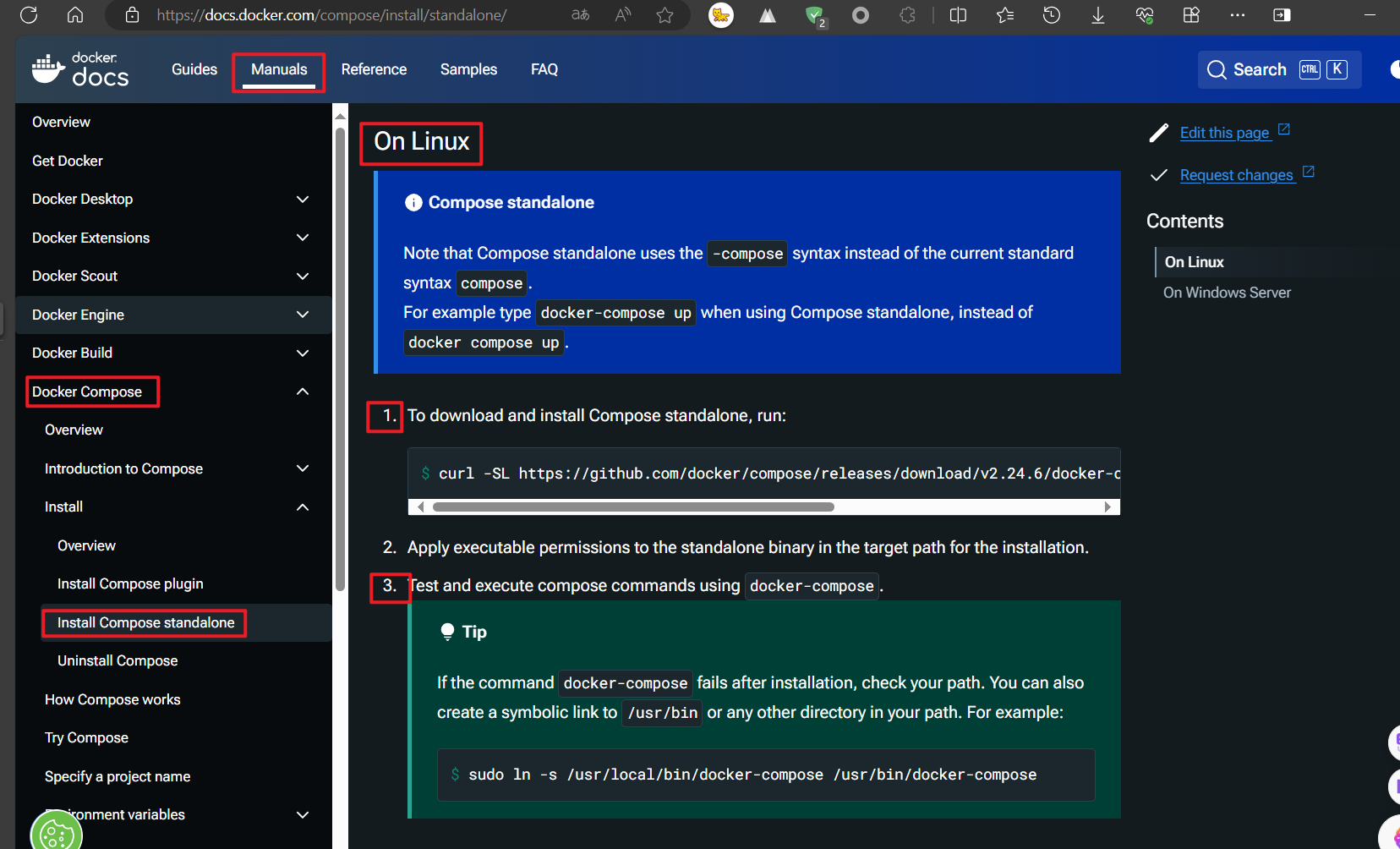Screen dimensions: 1400x849
Task: Open How Compose works page
Action: point(112,700)
